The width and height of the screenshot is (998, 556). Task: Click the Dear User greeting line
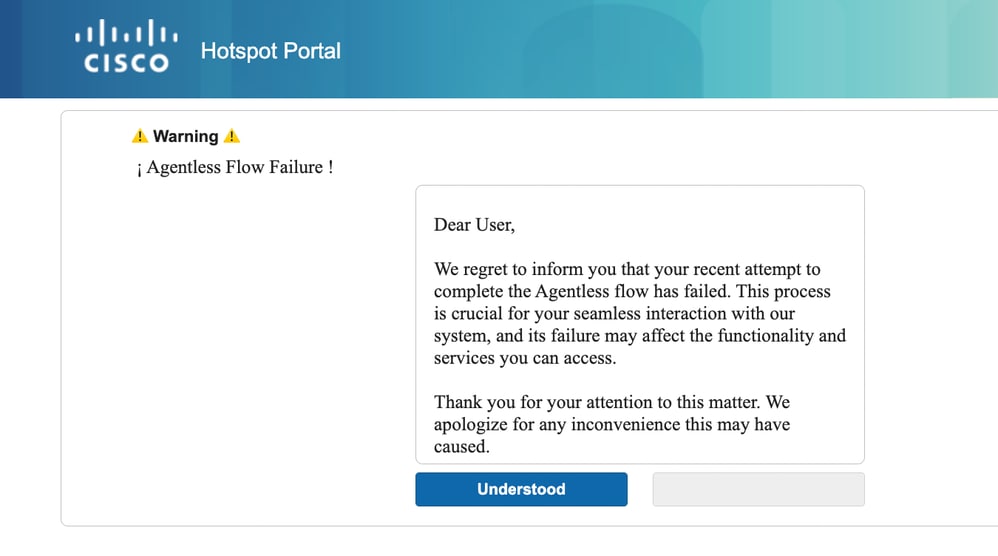(474, 225)
